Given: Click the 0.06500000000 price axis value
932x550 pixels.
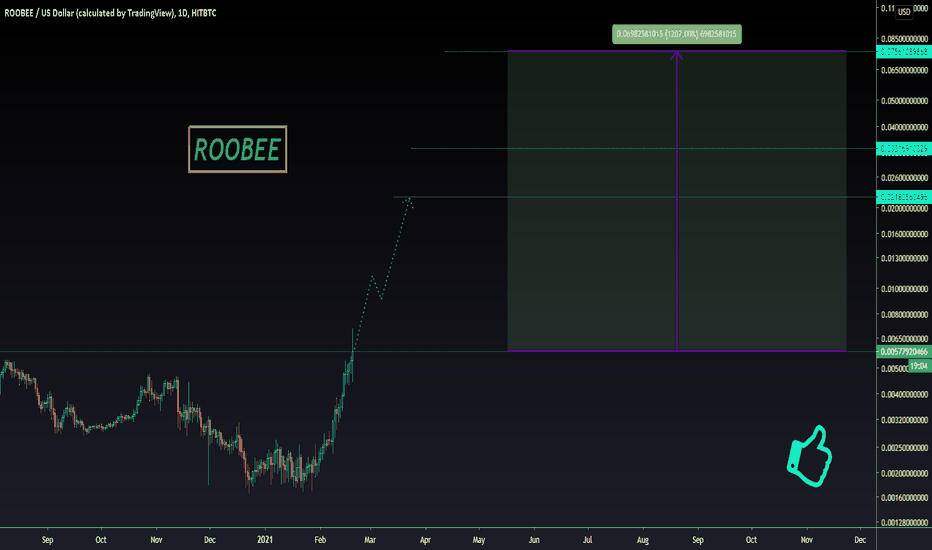Looking at the screenshot, I should 904,70.
